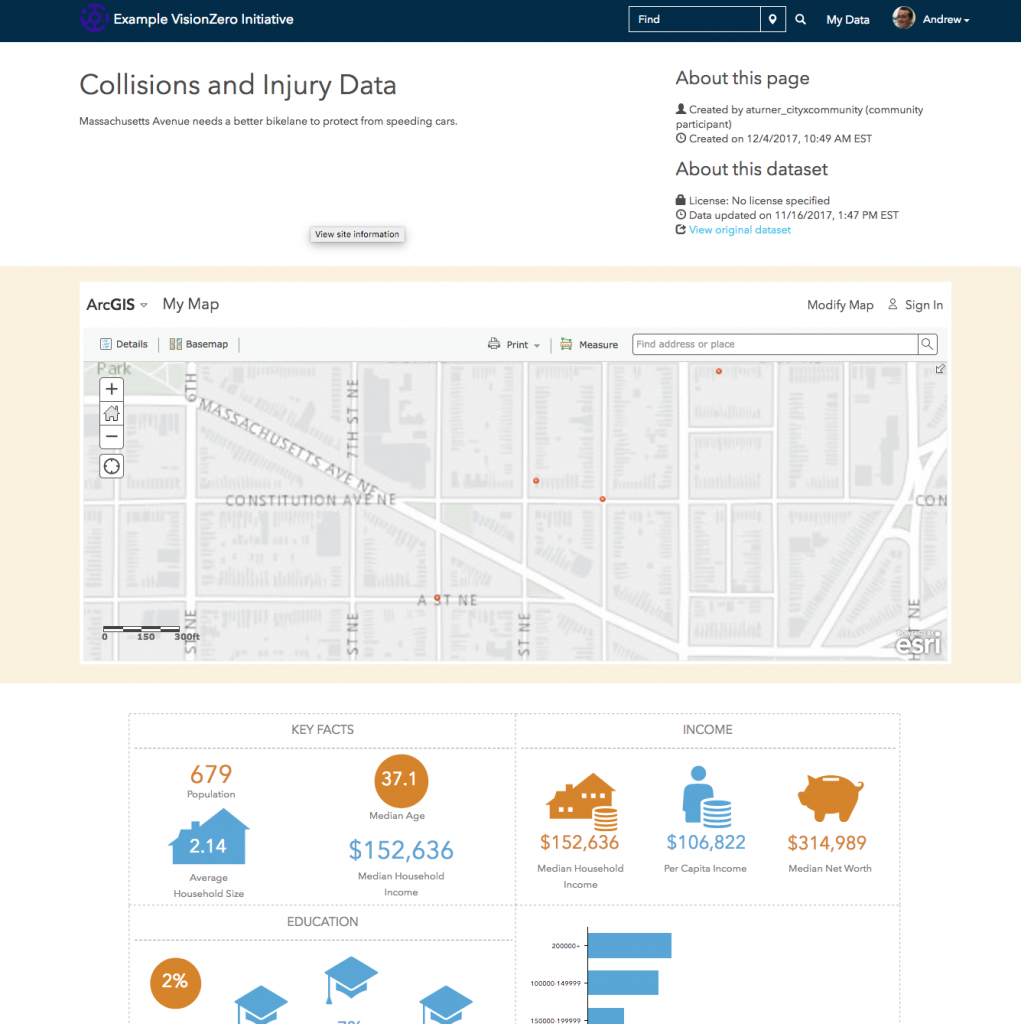Click the VisionZero Initiative logo icon
Viewport: 1021px width, 1024px height.
point(94,18)
